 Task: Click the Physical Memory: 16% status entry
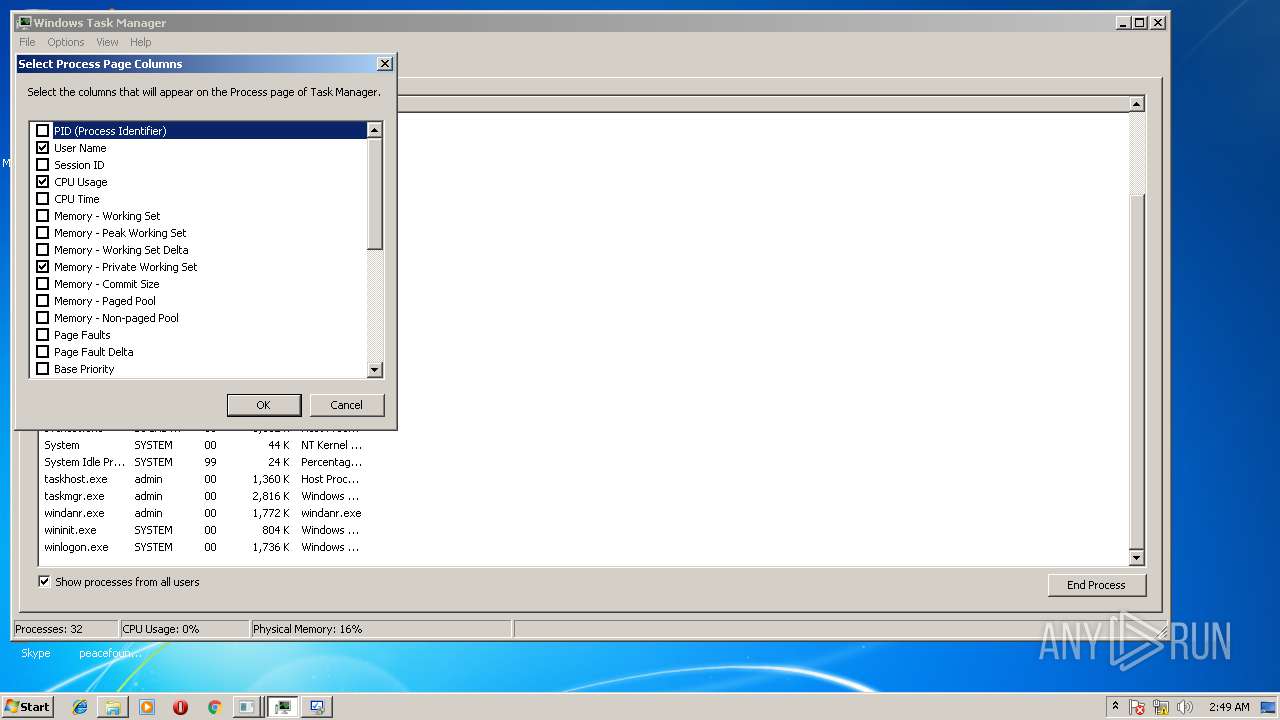pyautogui.click(x=380, y=629)
